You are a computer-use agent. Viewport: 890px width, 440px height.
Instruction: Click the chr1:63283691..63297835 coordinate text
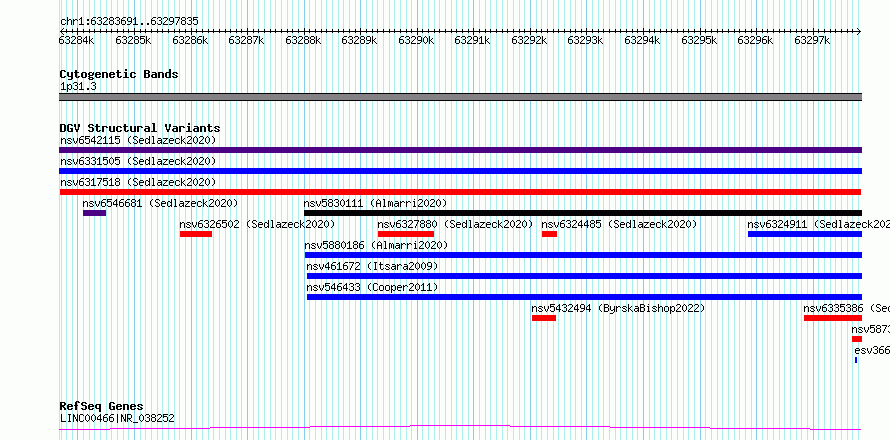pyautogui.click(x=129, y=22)
